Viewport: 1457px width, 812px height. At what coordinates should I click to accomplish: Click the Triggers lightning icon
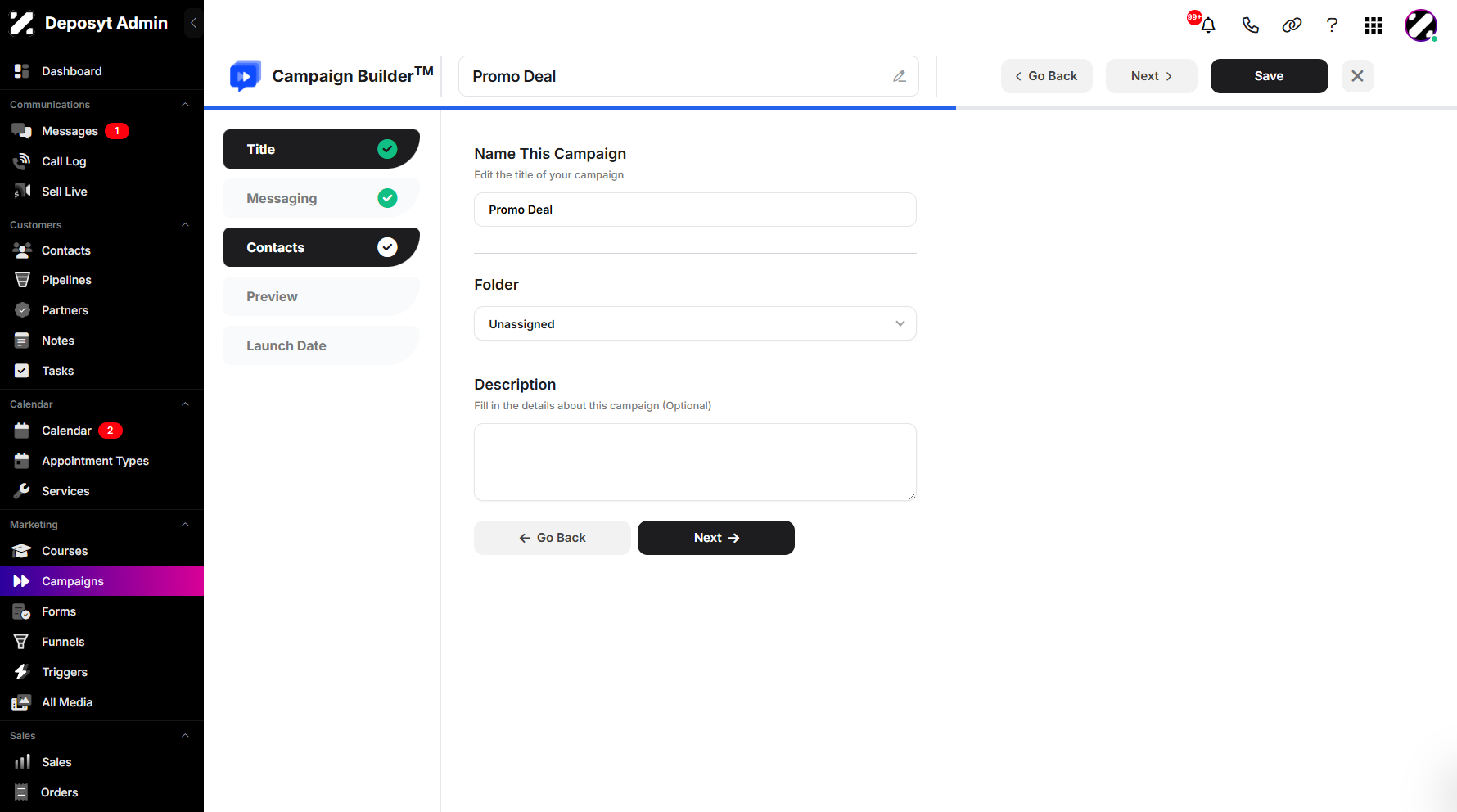coord(22,672)
